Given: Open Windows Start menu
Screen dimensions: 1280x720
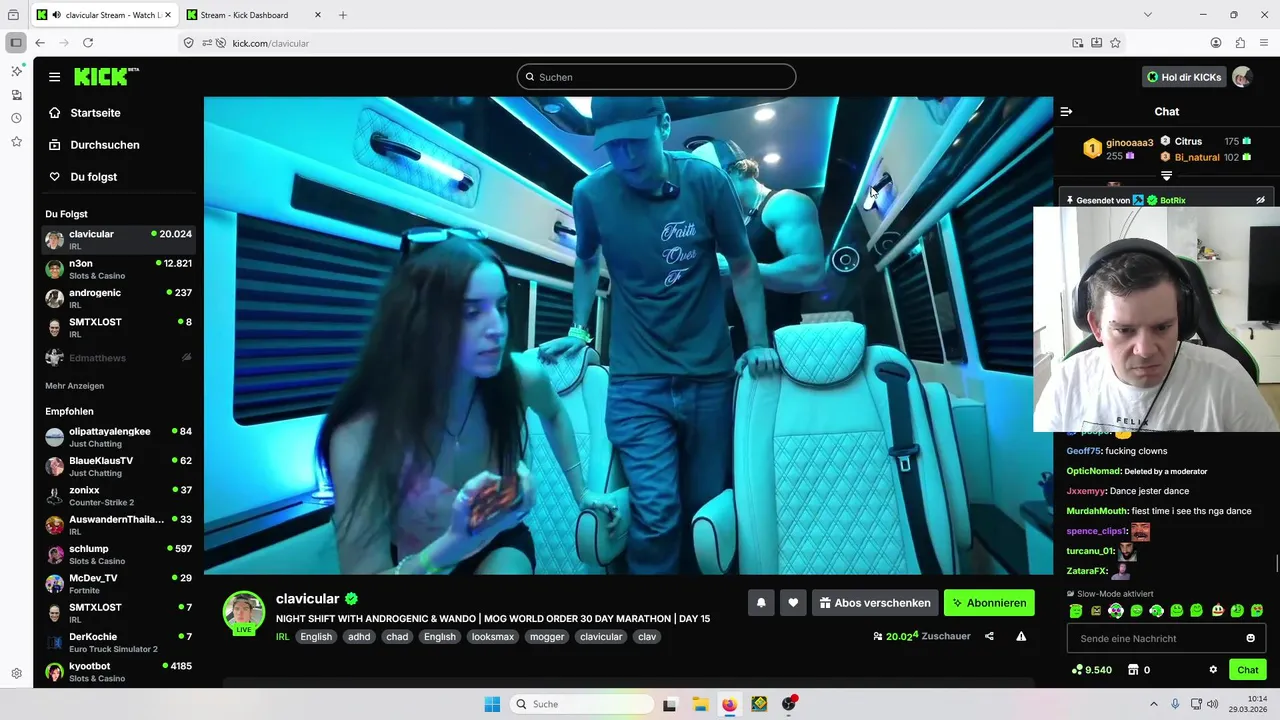Looking at the screenshot, I should click(492, 704).
